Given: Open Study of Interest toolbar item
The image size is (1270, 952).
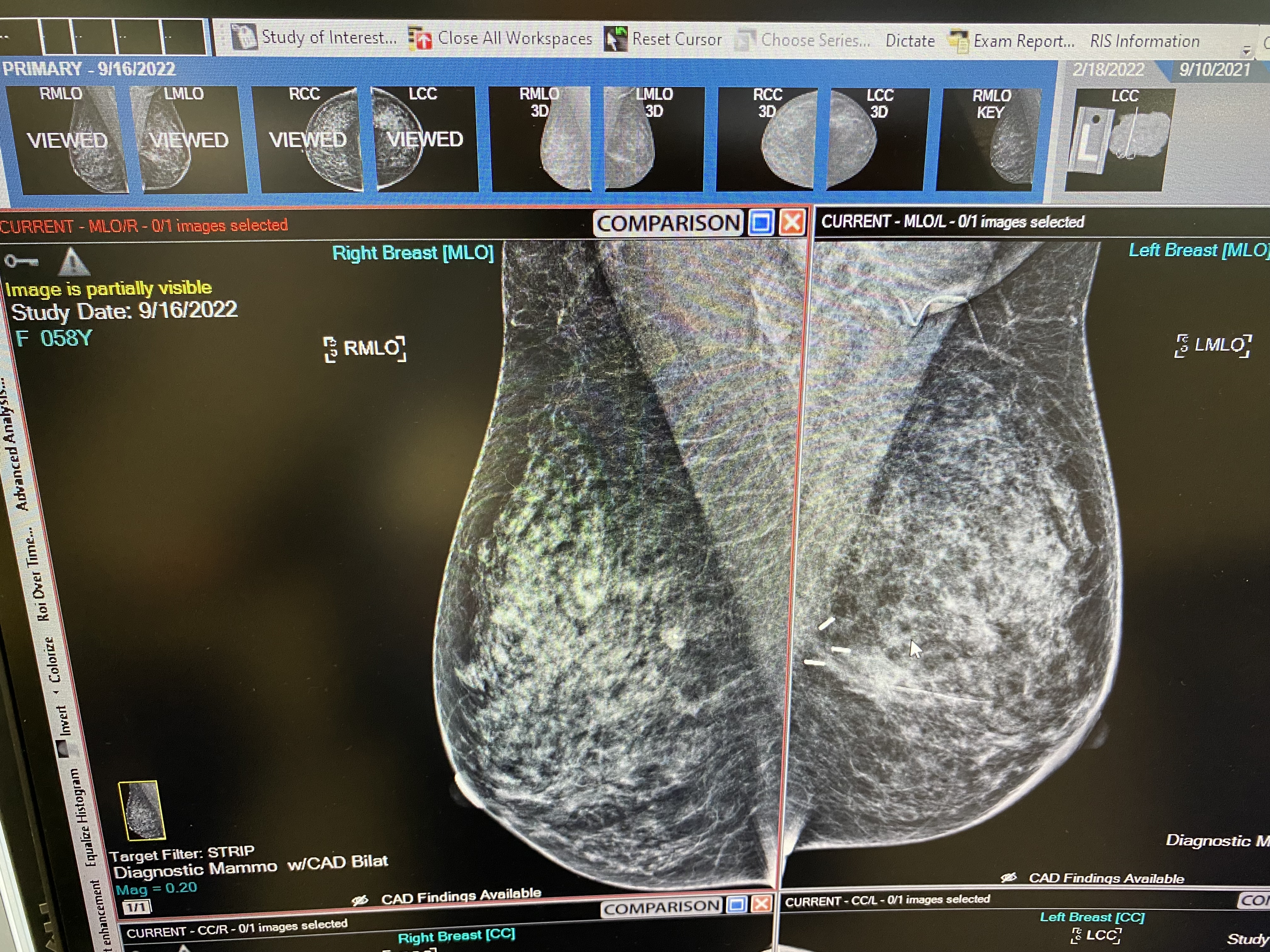Looking at the screenshot, I should [x=316, y=37].
